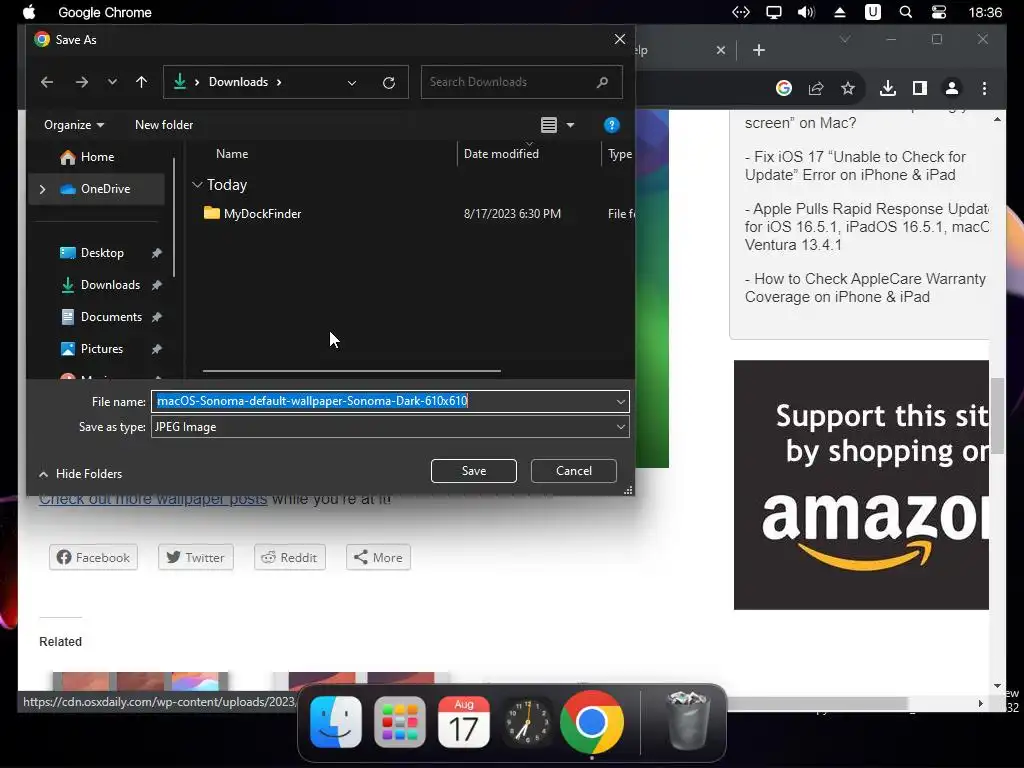Sort by Name column header
This screenshot has width=1024, height=768.
click(x=232, y=154)
